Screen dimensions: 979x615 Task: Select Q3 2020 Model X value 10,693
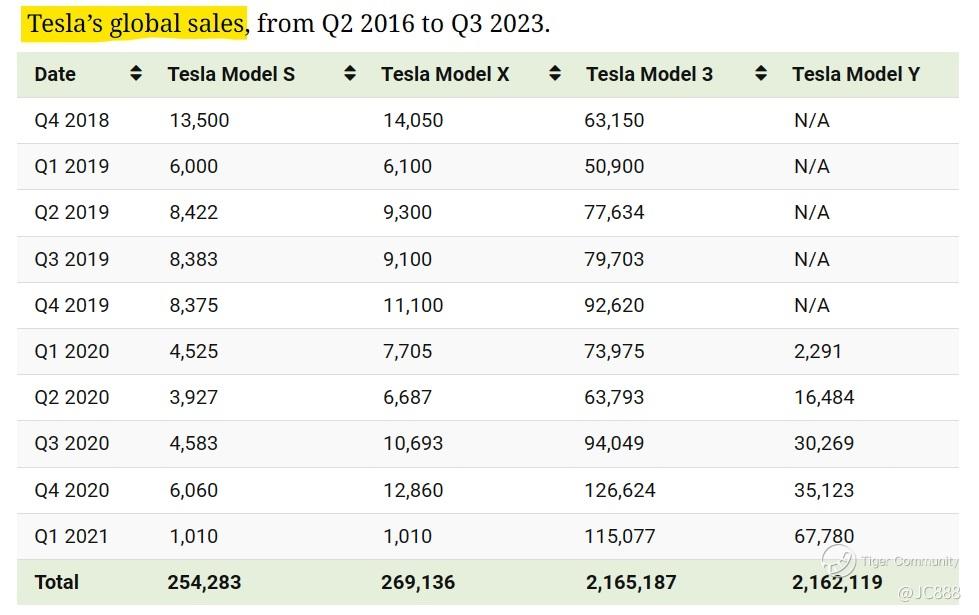point(413,443)
